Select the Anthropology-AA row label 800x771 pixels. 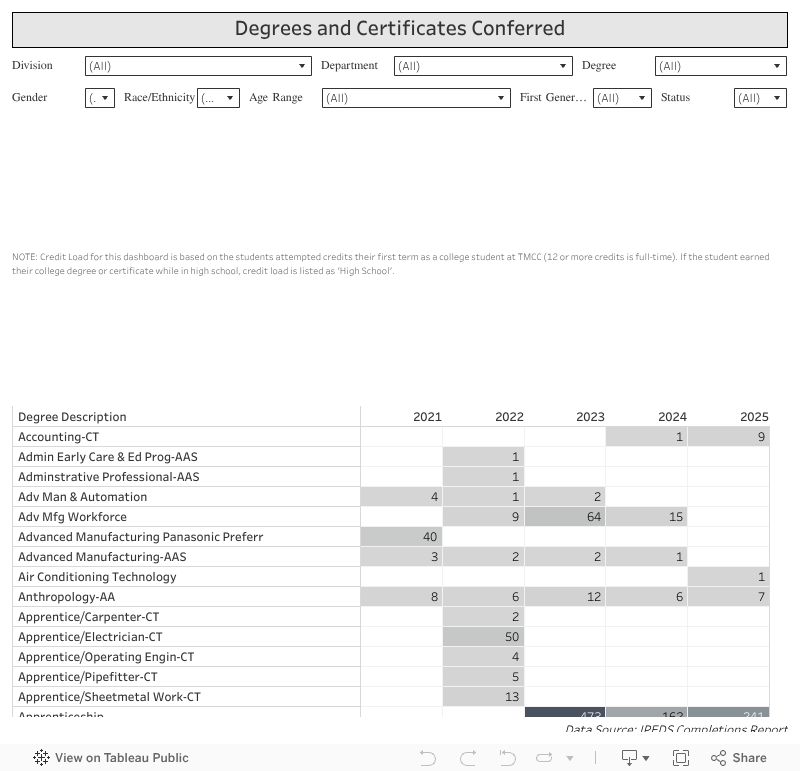[67, 597]
